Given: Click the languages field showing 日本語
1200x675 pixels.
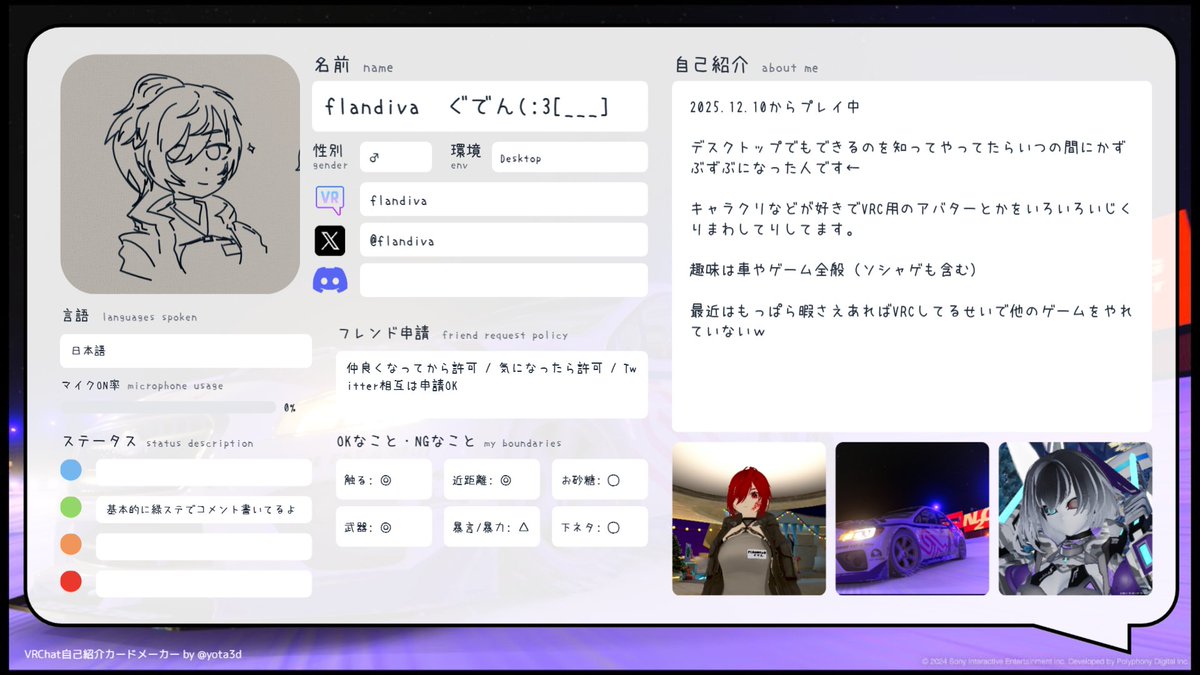Looking at the screenshot, I should [186, 351].
